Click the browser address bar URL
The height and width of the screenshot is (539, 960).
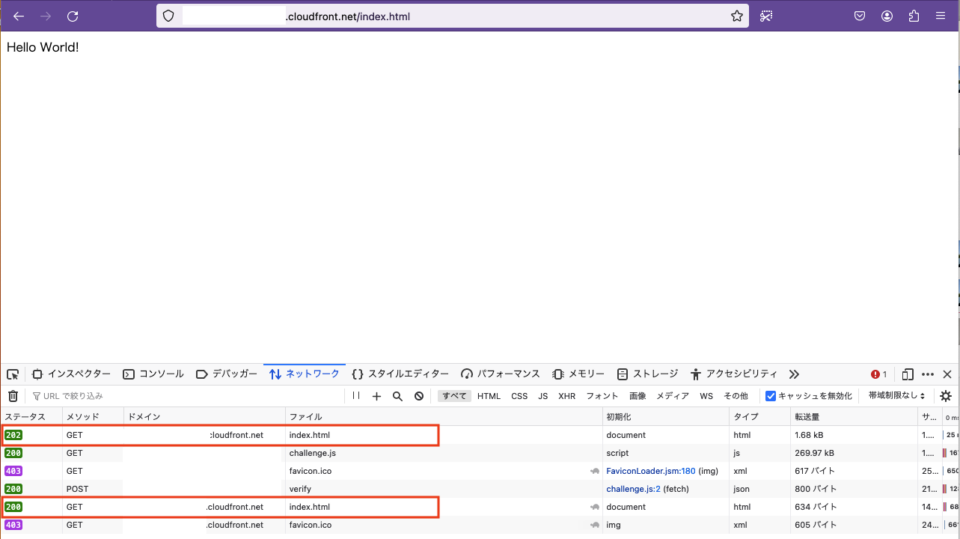pos(453,17)
